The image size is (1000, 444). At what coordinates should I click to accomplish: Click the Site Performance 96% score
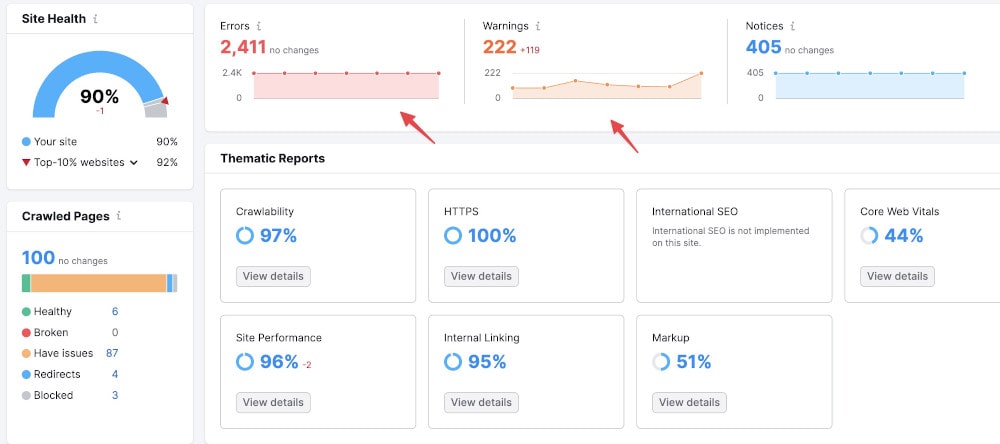(279, 362)
